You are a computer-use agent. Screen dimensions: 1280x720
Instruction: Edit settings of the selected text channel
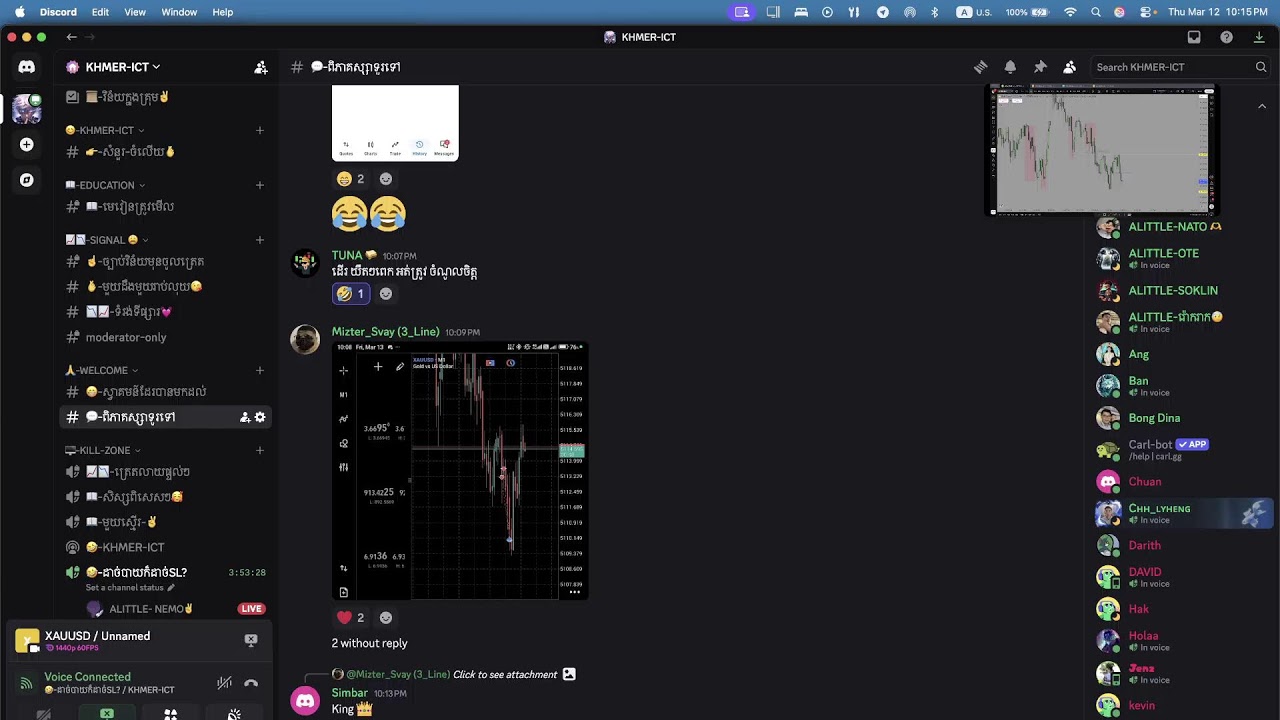(260, 417)
